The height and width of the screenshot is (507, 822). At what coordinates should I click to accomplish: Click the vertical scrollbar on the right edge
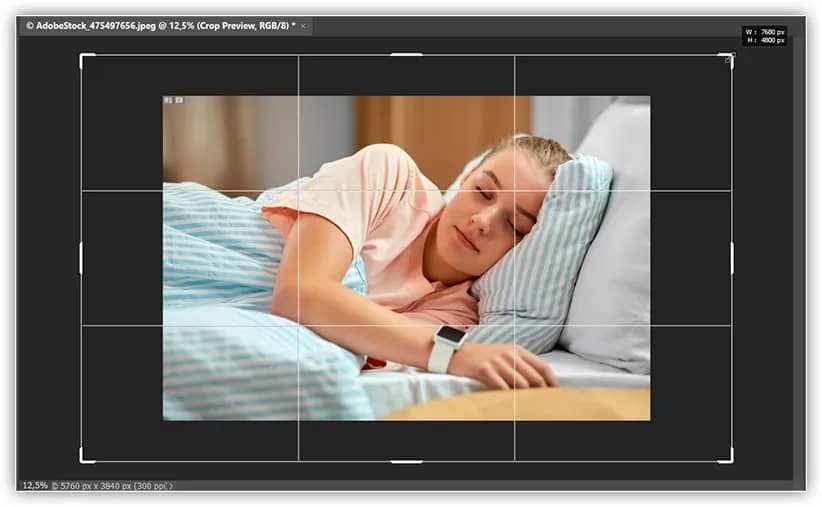tap(799, 258)
